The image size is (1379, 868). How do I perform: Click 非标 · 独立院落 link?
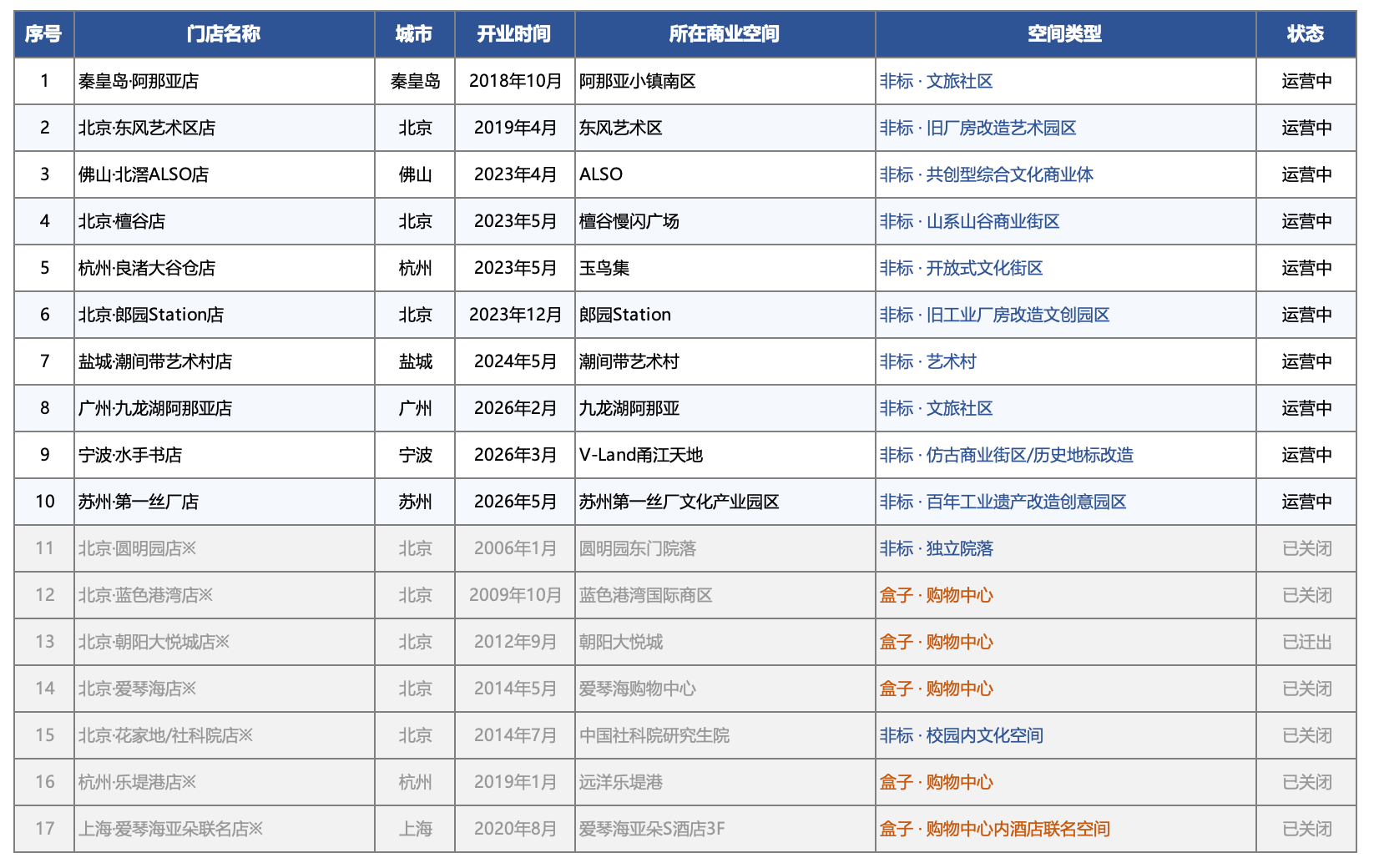[x=936, y=548]
